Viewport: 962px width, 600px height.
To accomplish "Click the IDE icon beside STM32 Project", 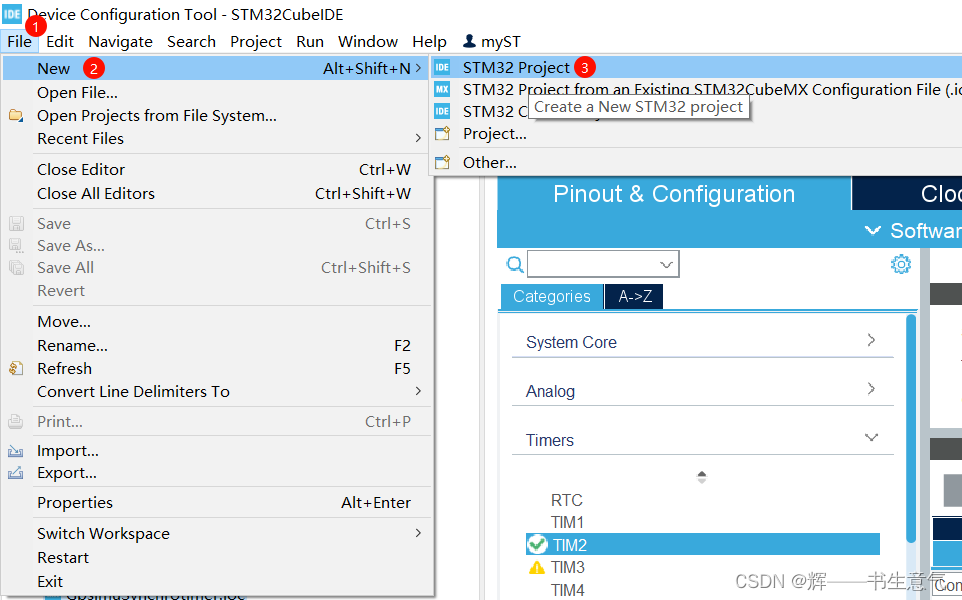I will click(x=442, y=67).
